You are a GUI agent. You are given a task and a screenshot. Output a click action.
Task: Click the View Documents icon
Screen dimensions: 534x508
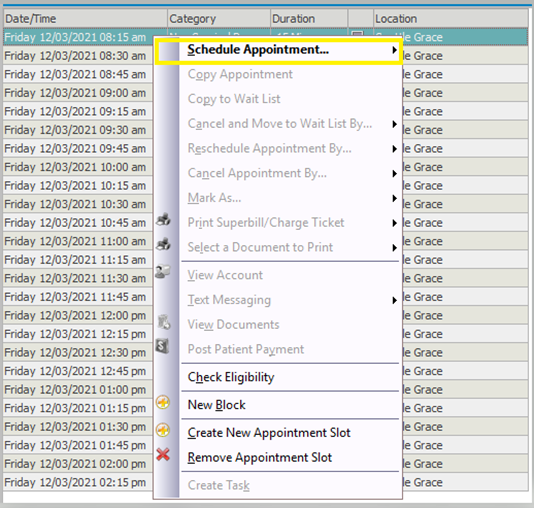coord(164,322)
